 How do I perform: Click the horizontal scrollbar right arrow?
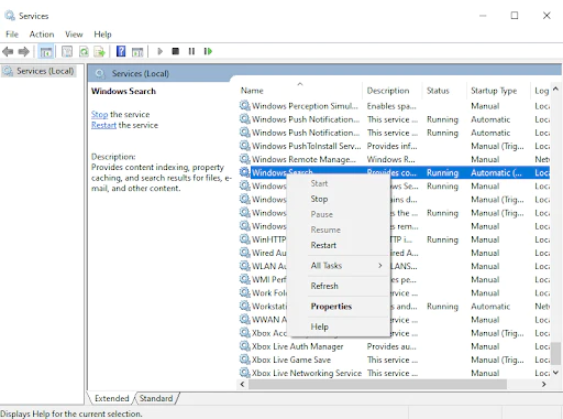point(544,385)
